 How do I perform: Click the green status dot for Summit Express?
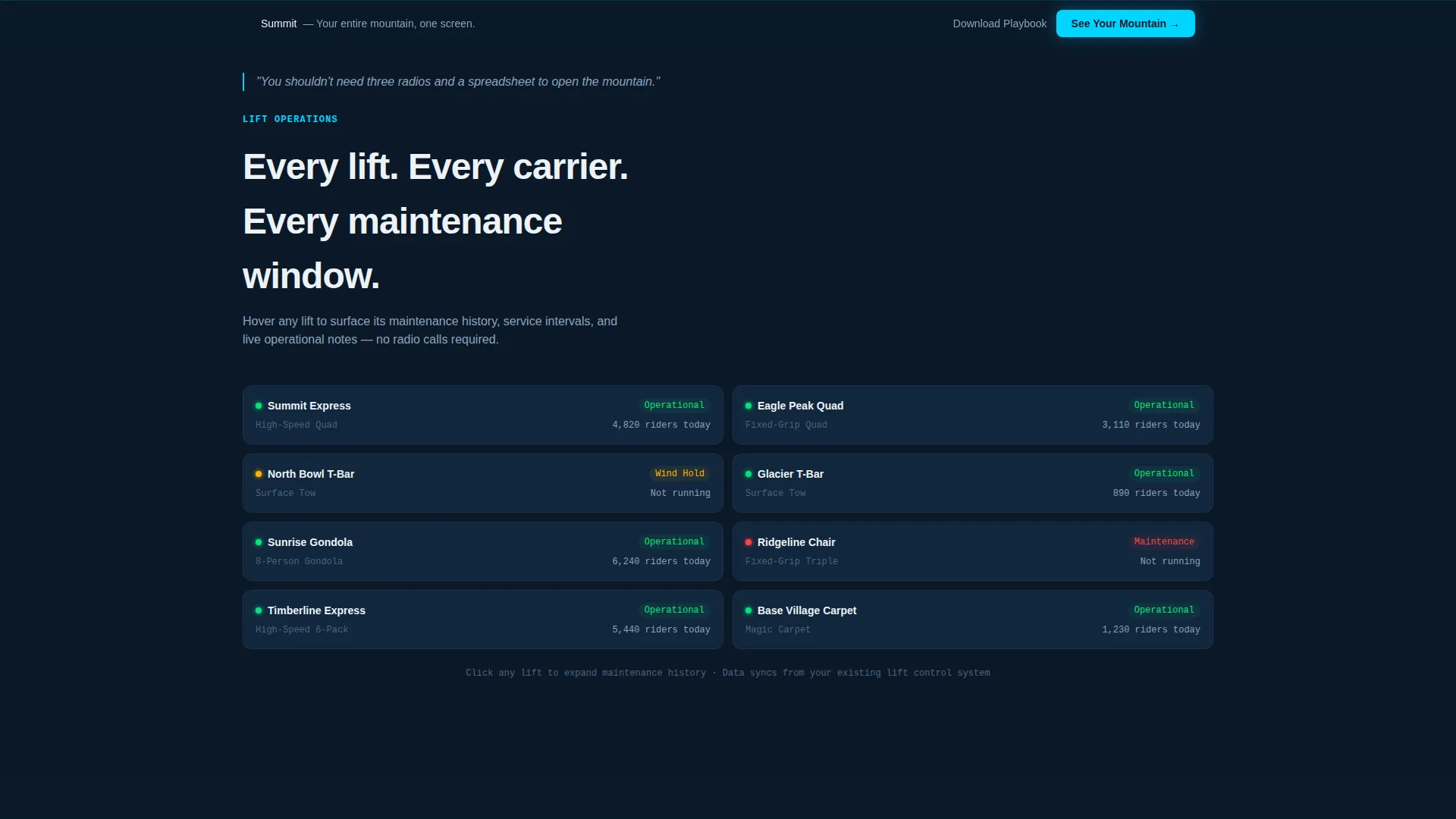[x=259, y=406]
